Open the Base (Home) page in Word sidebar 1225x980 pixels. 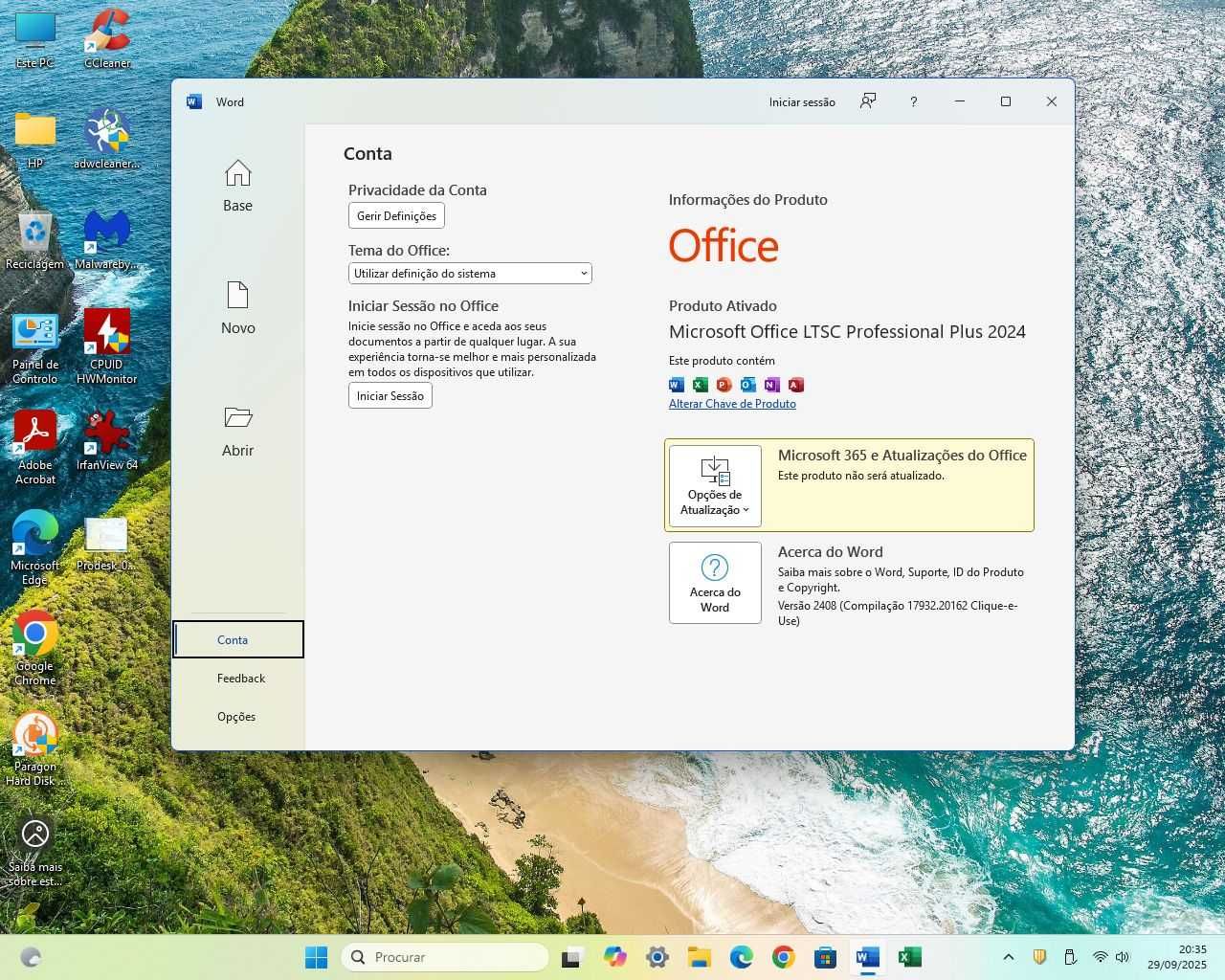[x=237, y=187]
